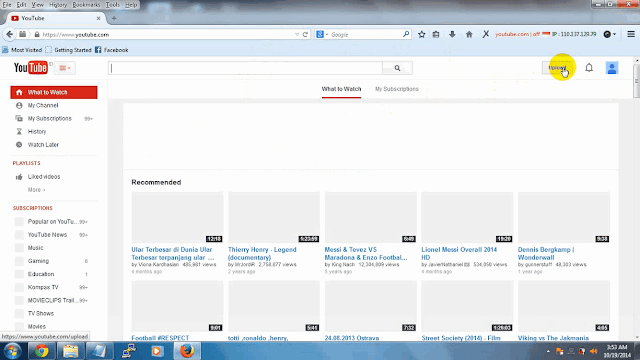
Task: Open Popular on YouTube subscription
Action: (x=54, y=222)
